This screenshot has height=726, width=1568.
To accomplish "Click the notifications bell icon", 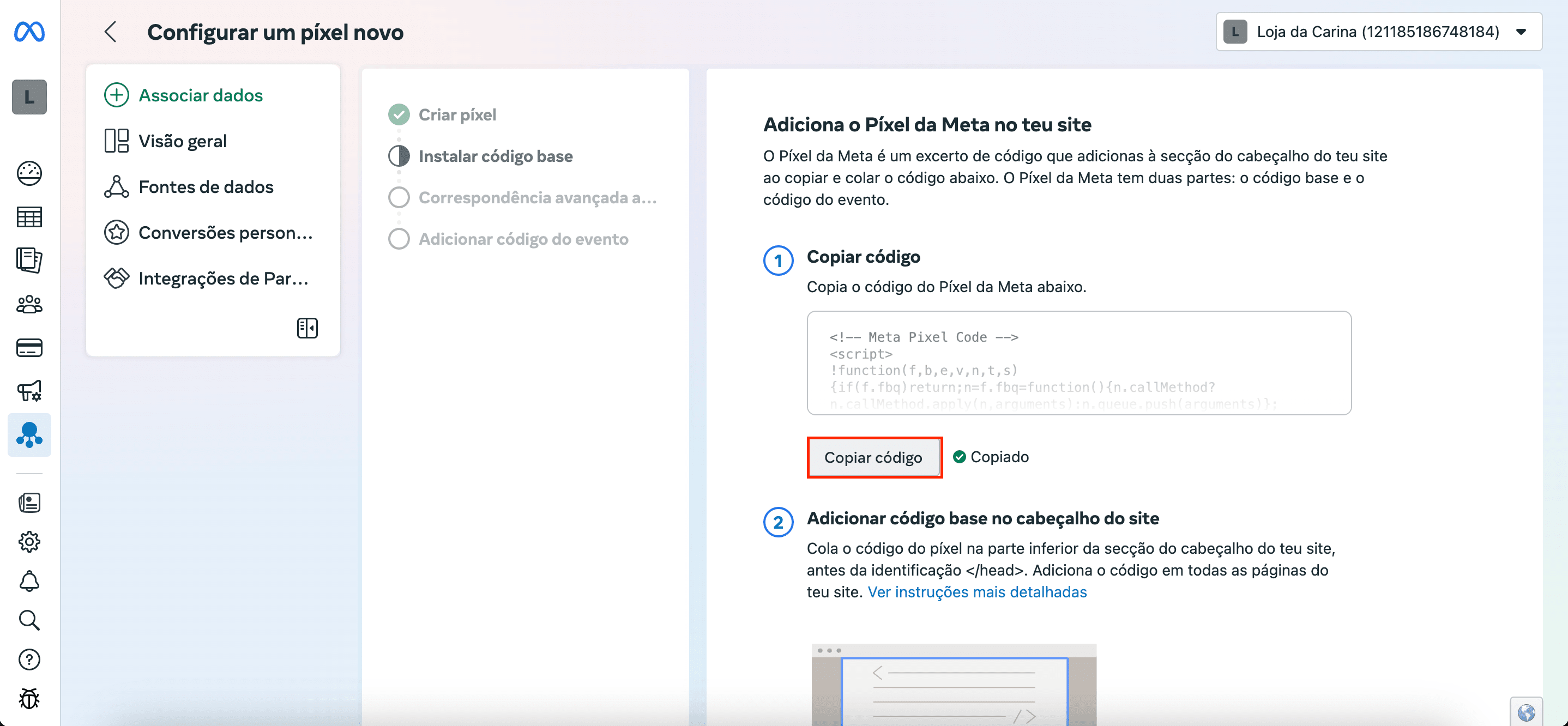I will tap(29, 582).
